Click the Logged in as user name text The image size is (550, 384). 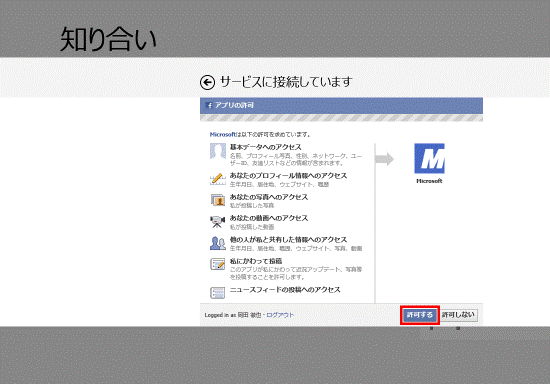233,315
